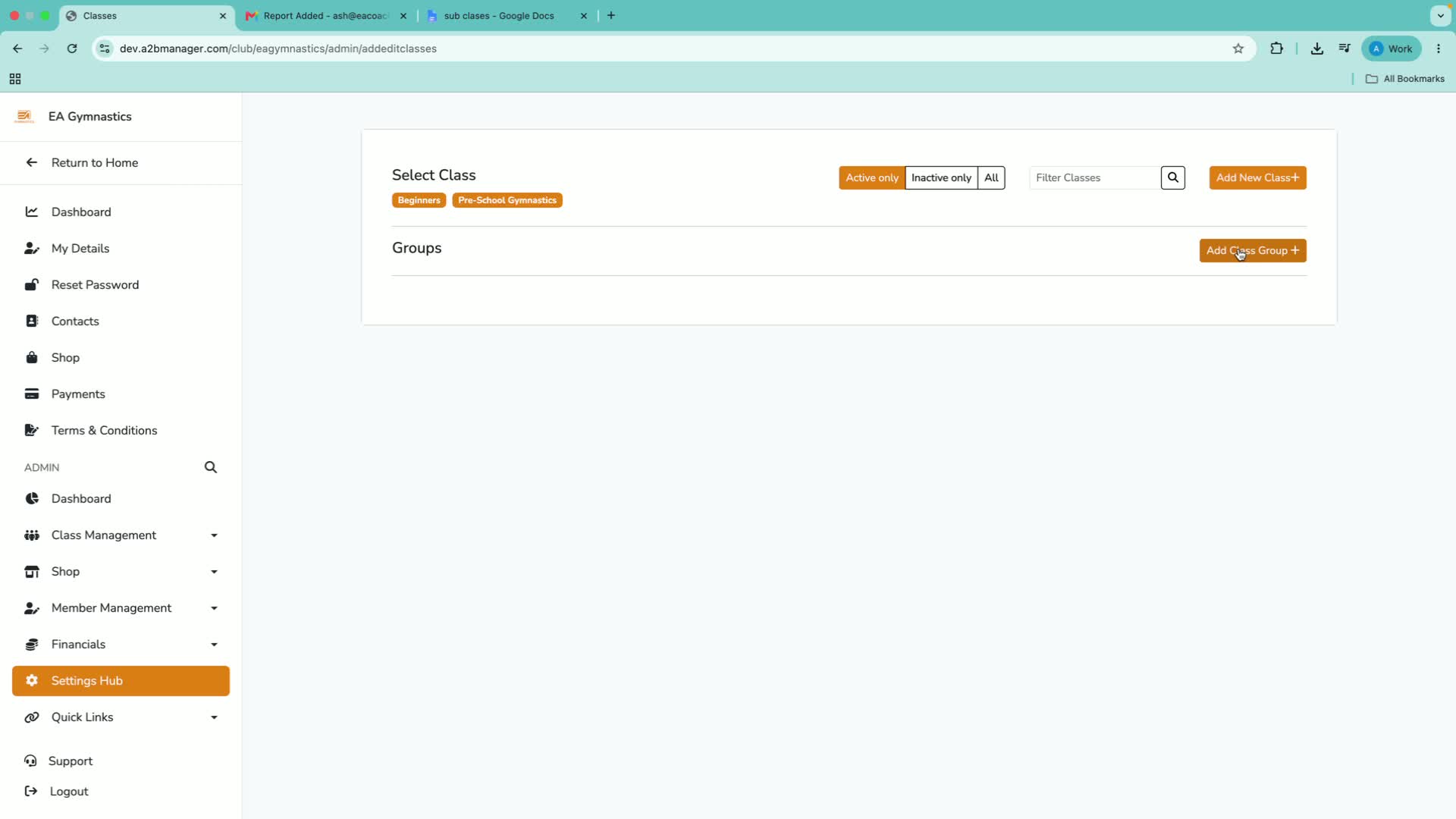
Task: Click the Terms & Conditions document icon
Action: tap(32, 430)
